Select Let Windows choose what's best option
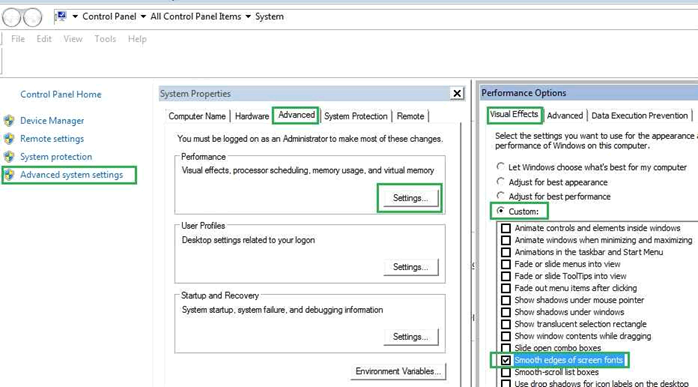 (592, 167)
